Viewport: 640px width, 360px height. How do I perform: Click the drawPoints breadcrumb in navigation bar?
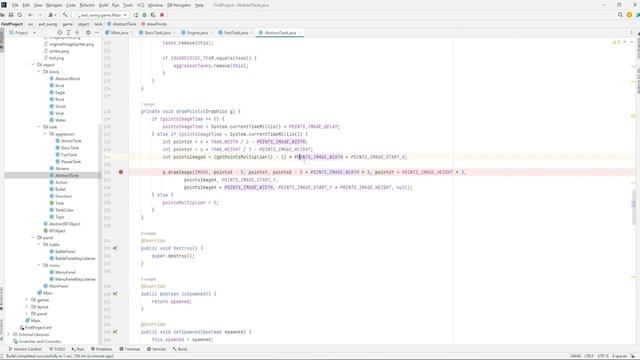click(x=154, y=24)
